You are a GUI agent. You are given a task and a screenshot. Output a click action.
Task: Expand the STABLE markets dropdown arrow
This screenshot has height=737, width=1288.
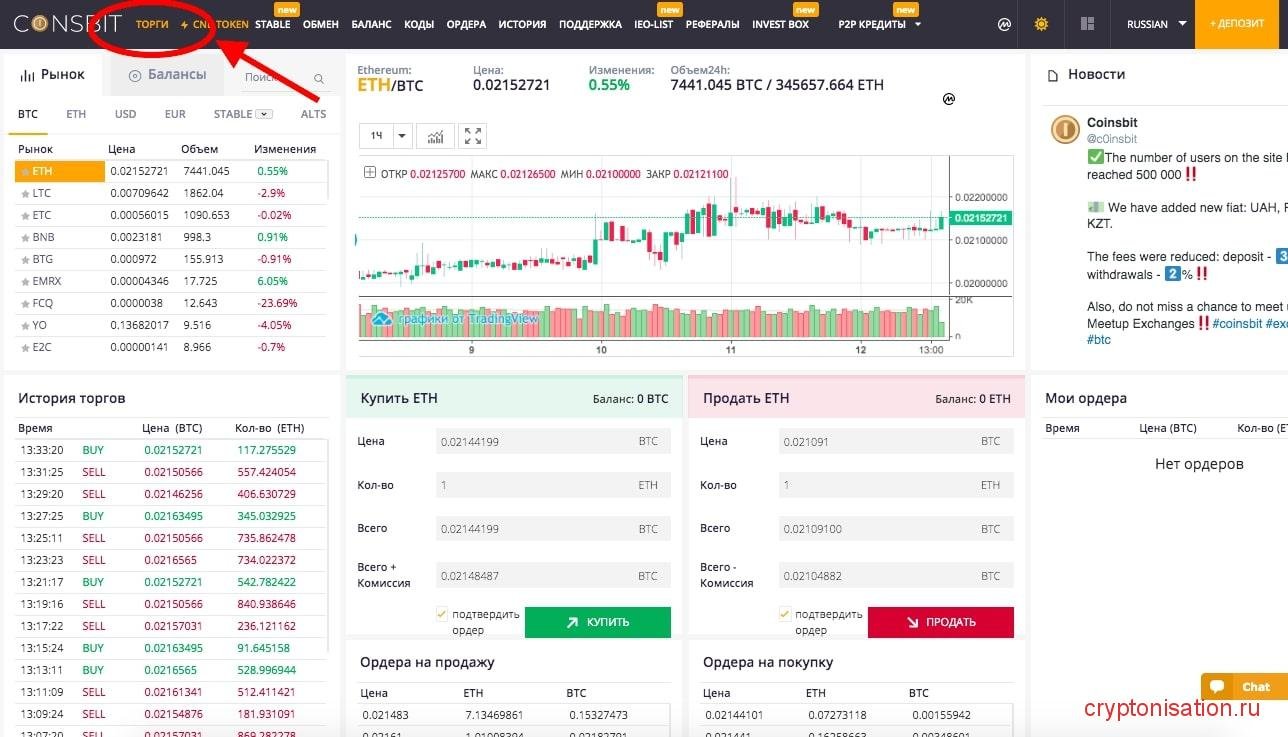point(264,114)
